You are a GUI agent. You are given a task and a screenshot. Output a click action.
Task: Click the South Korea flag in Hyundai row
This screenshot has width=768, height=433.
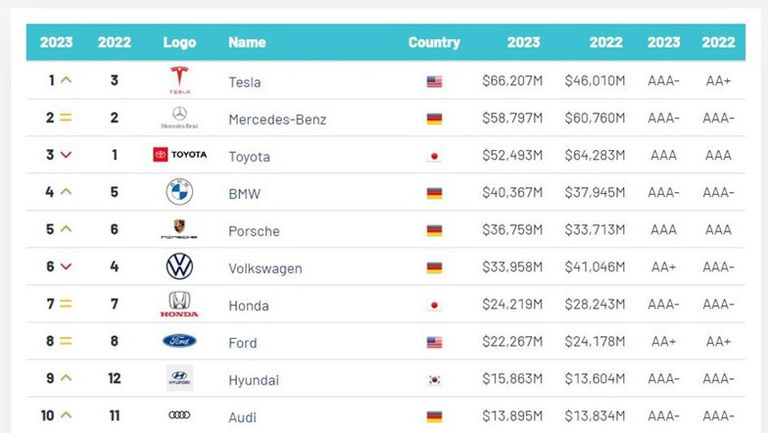pyautogui.click(x=434, y=380)
